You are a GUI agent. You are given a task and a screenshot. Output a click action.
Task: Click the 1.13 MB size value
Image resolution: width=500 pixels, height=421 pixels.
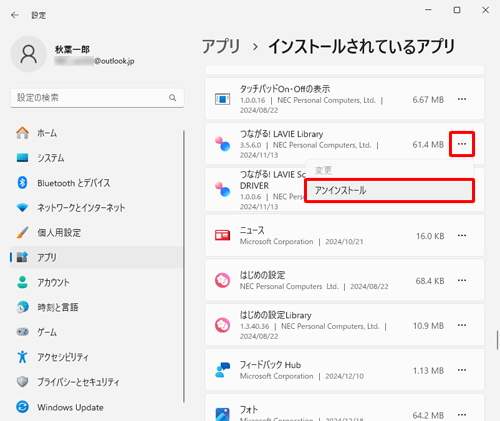point(428,370)
